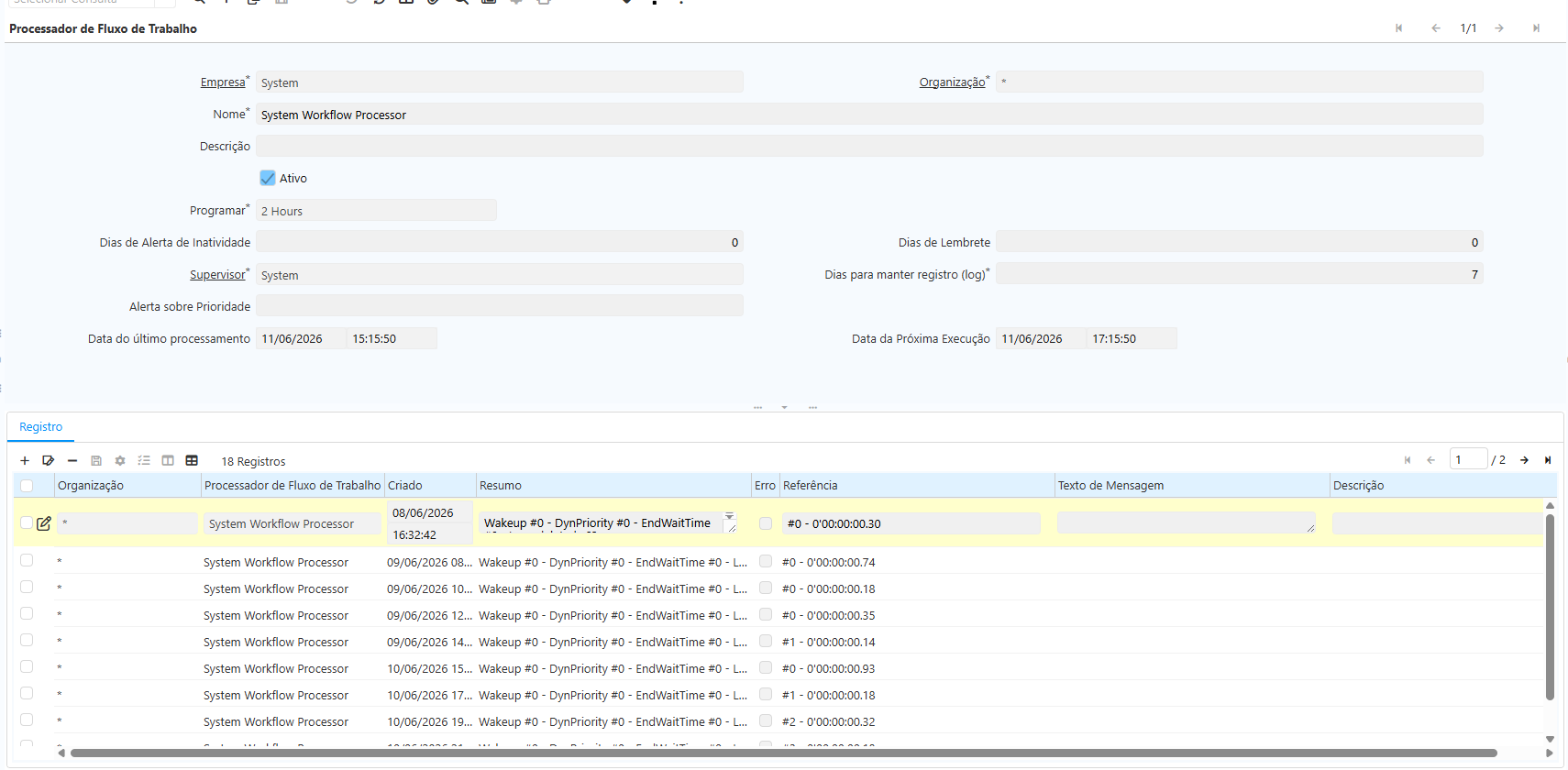Switch to the Registro tab
This screenshot has height=770, width=1568.
pyautogui.click(x=41, y=427)
